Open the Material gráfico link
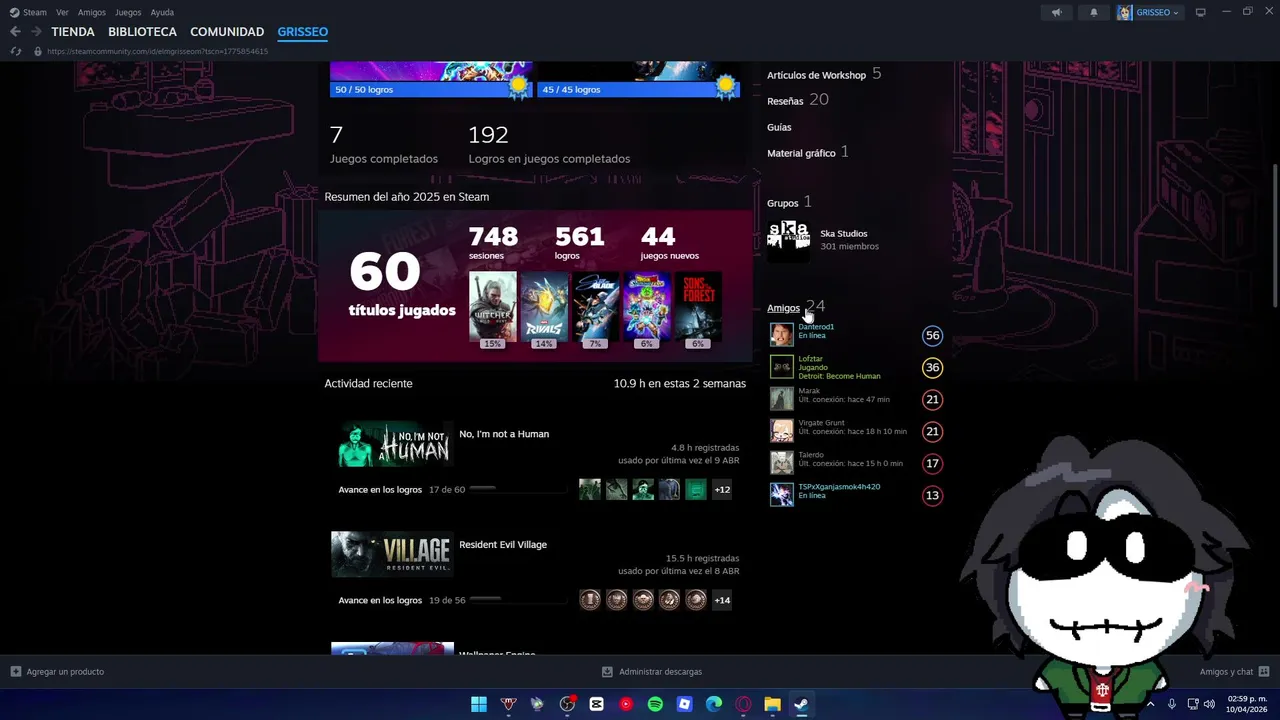The image size is (1280, 720). [801, 153]
